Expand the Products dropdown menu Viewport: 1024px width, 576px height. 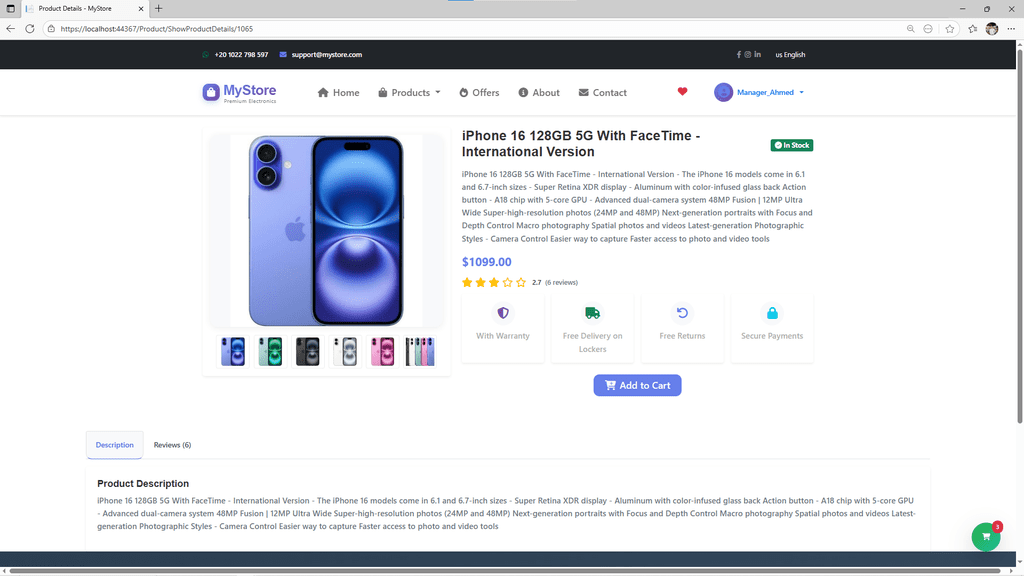point(409,93)
